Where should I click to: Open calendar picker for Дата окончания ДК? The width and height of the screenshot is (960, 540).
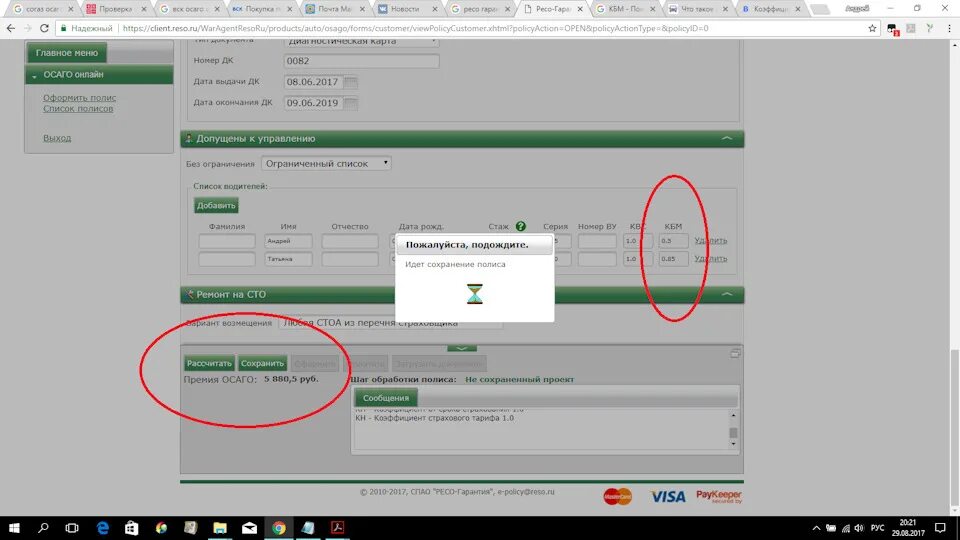[x=350, y=103]
